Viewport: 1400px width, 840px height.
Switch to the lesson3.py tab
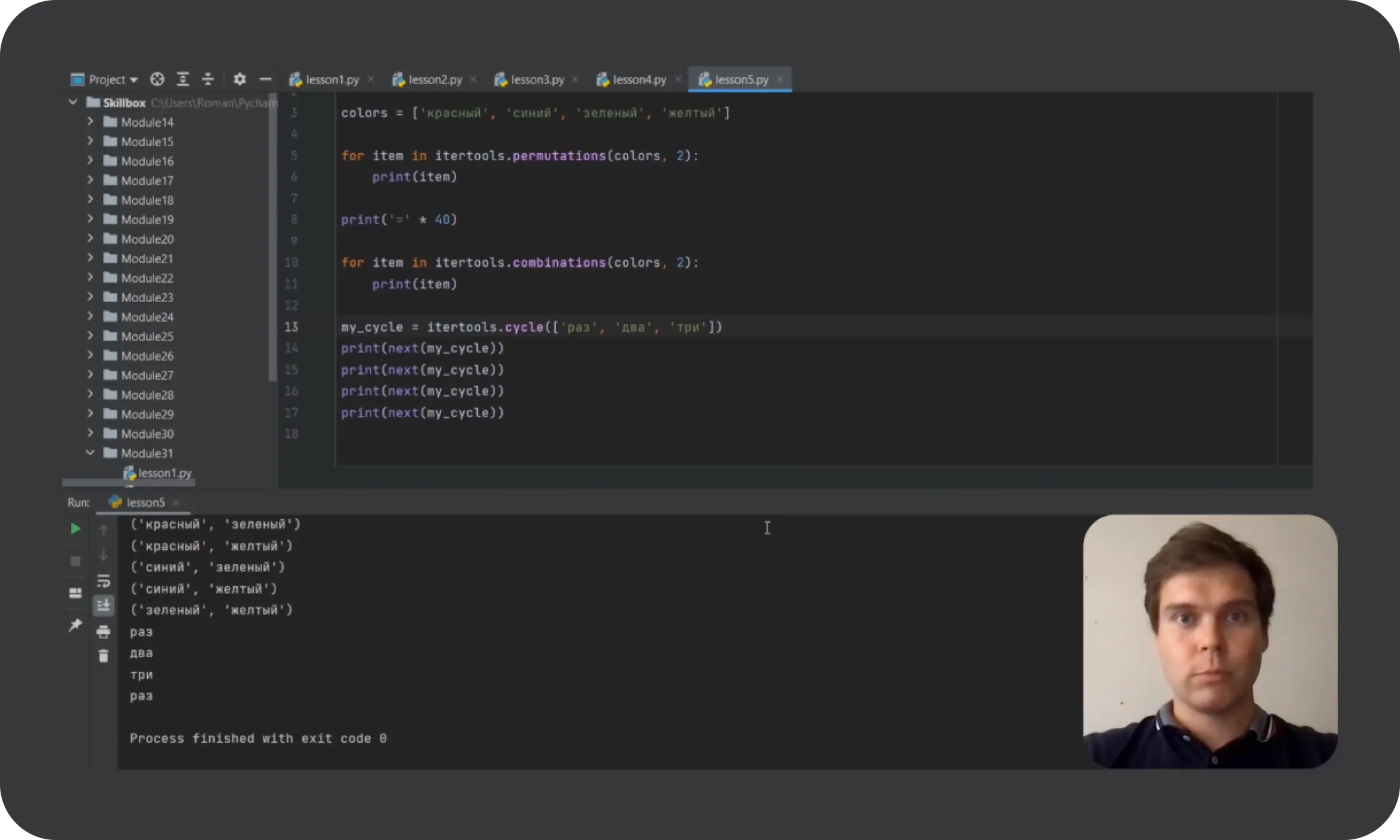tap(536, 79)
